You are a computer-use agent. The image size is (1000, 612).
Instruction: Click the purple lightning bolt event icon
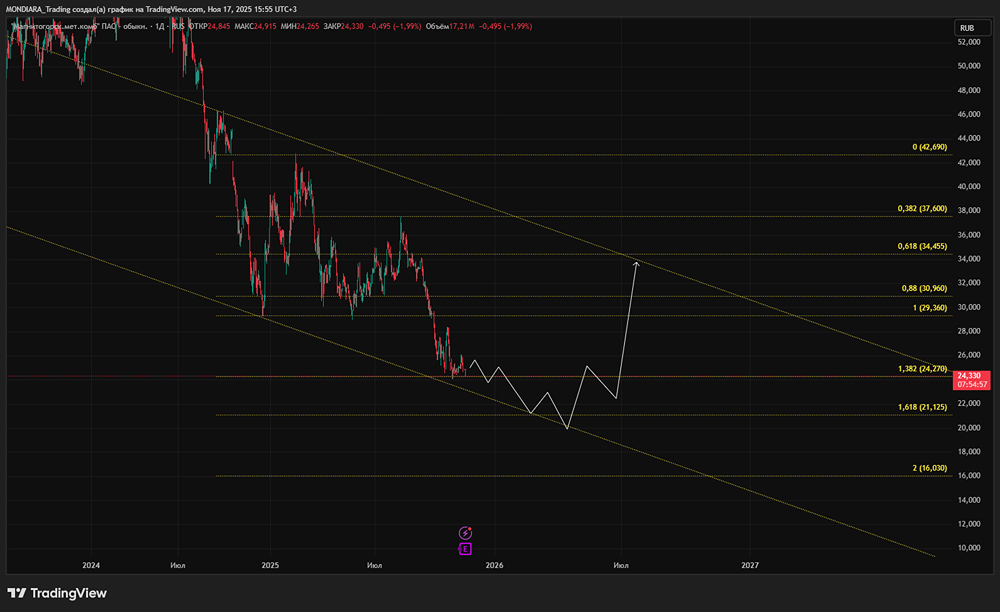[466, 533]
